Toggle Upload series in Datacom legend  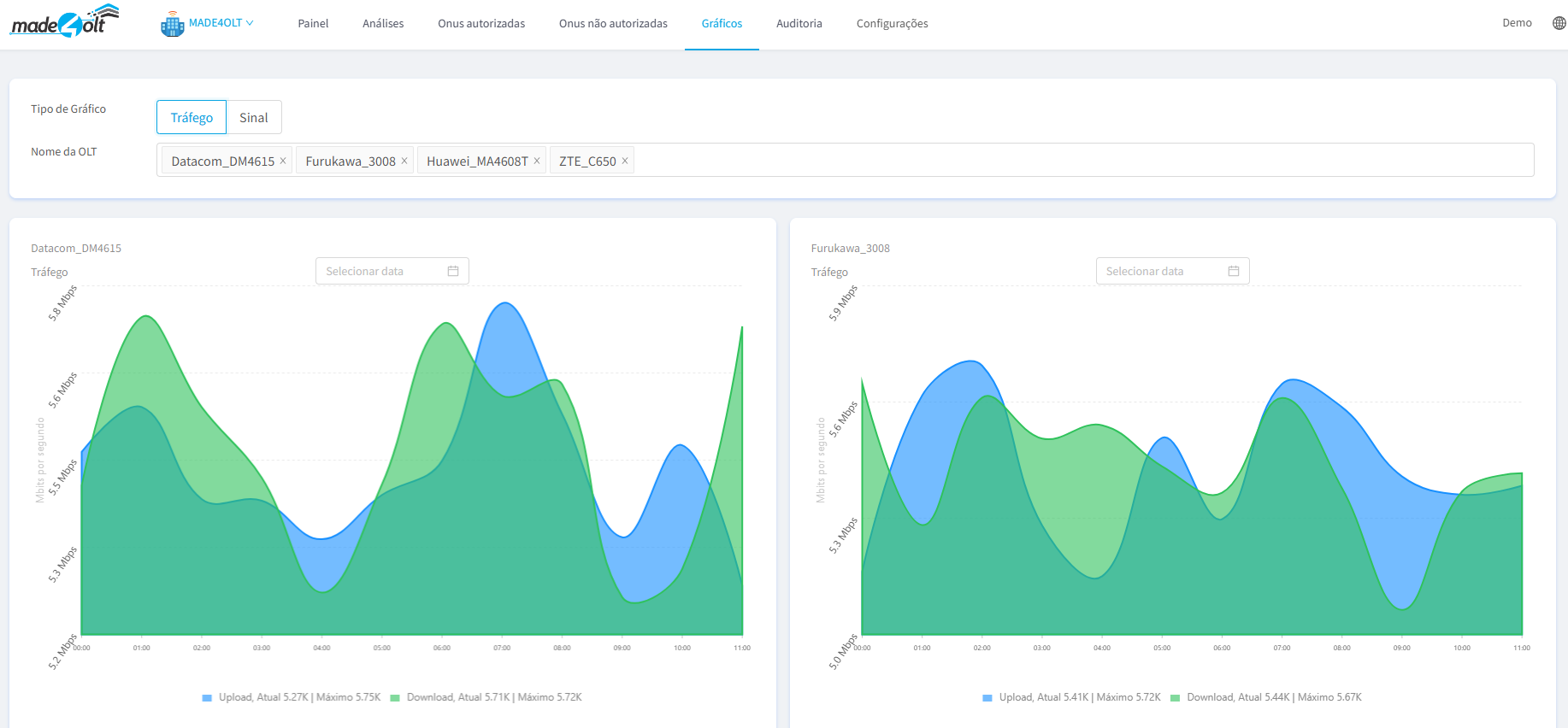pos(292,697)
